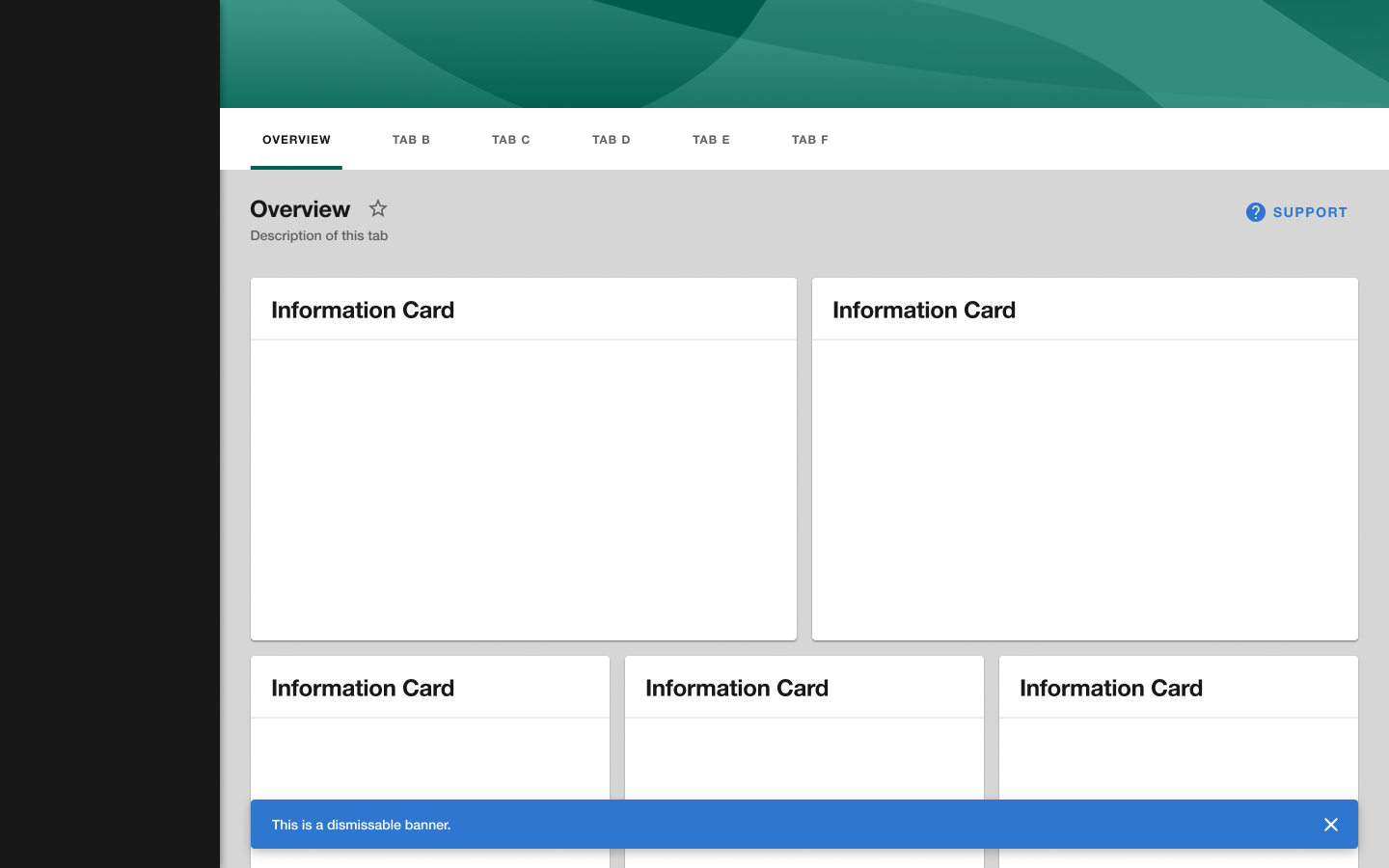Viewport: 1389px width, 868px height.
Task: Switch to Tab C
Action: pos(510,139)
